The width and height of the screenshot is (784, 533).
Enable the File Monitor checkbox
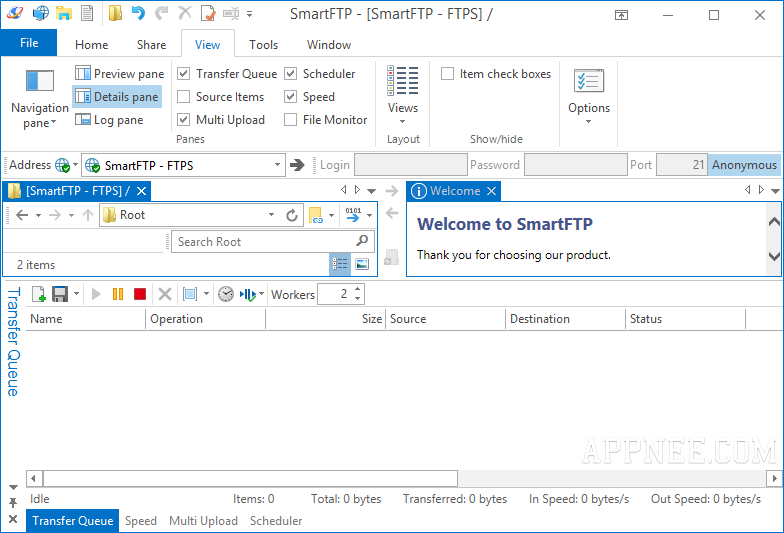pyautogui.click(x=290, y=120)
